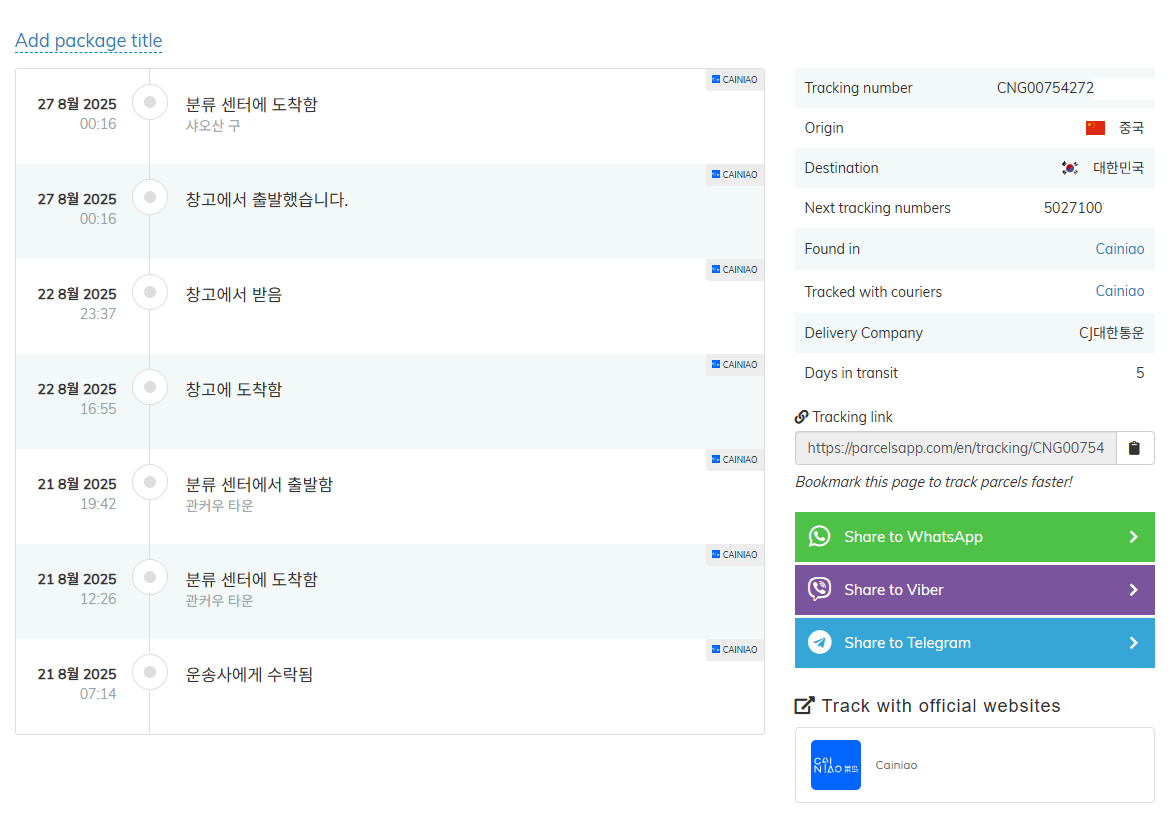
Task: Open the Cainiao link in the Found in row
Action: click(x=1119, y=249)
